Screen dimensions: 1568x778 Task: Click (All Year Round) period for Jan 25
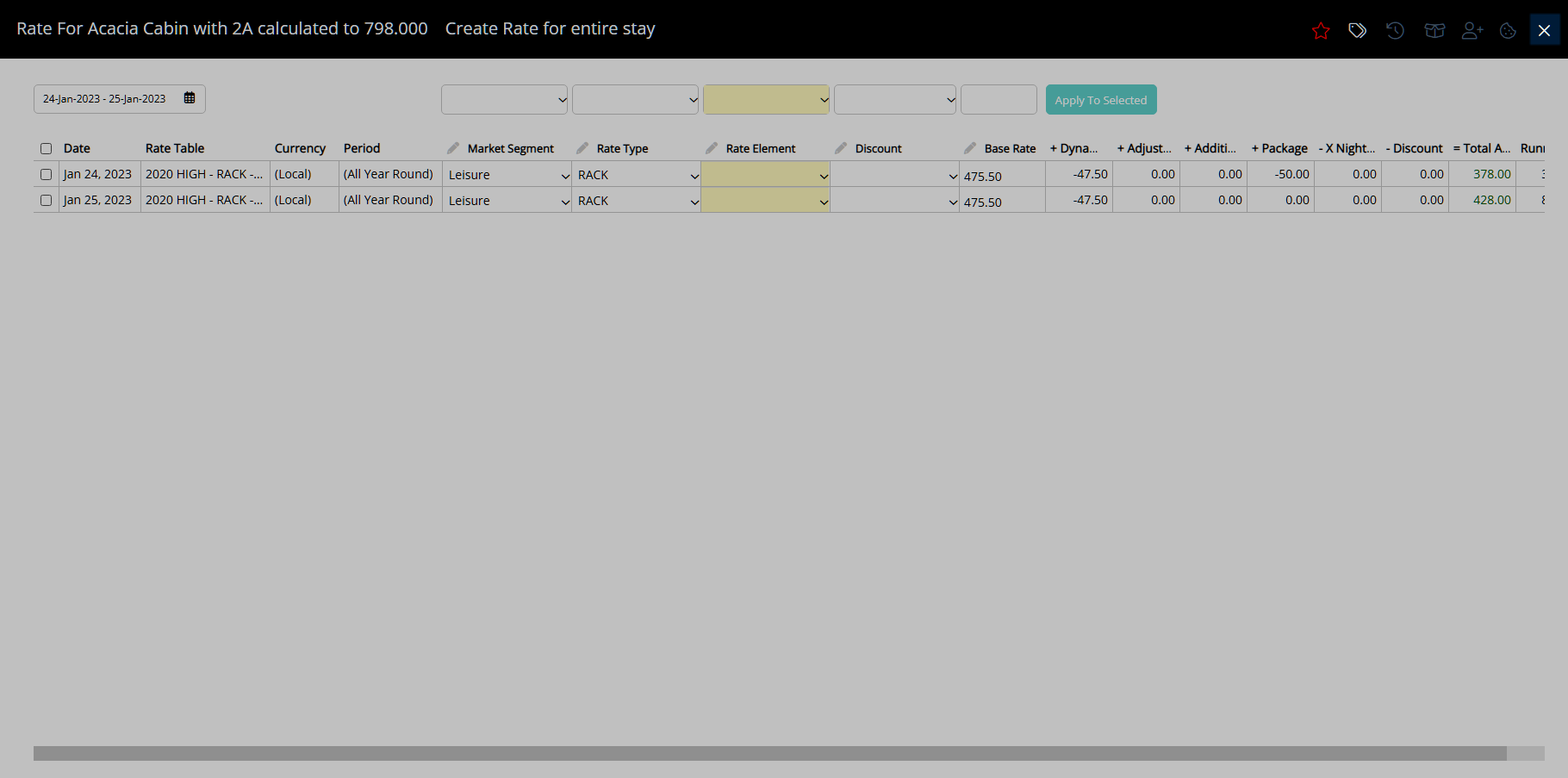389,200
